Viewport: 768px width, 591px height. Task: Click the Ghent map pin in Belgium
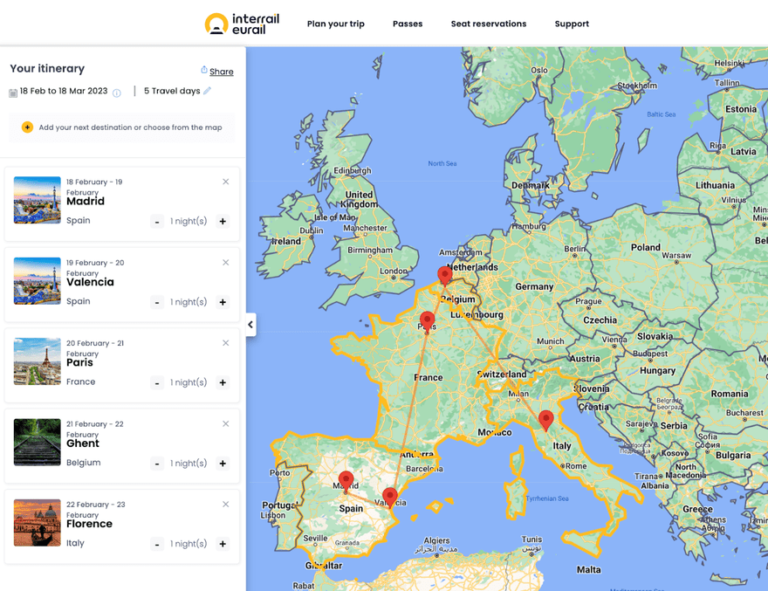click(445, 275)
